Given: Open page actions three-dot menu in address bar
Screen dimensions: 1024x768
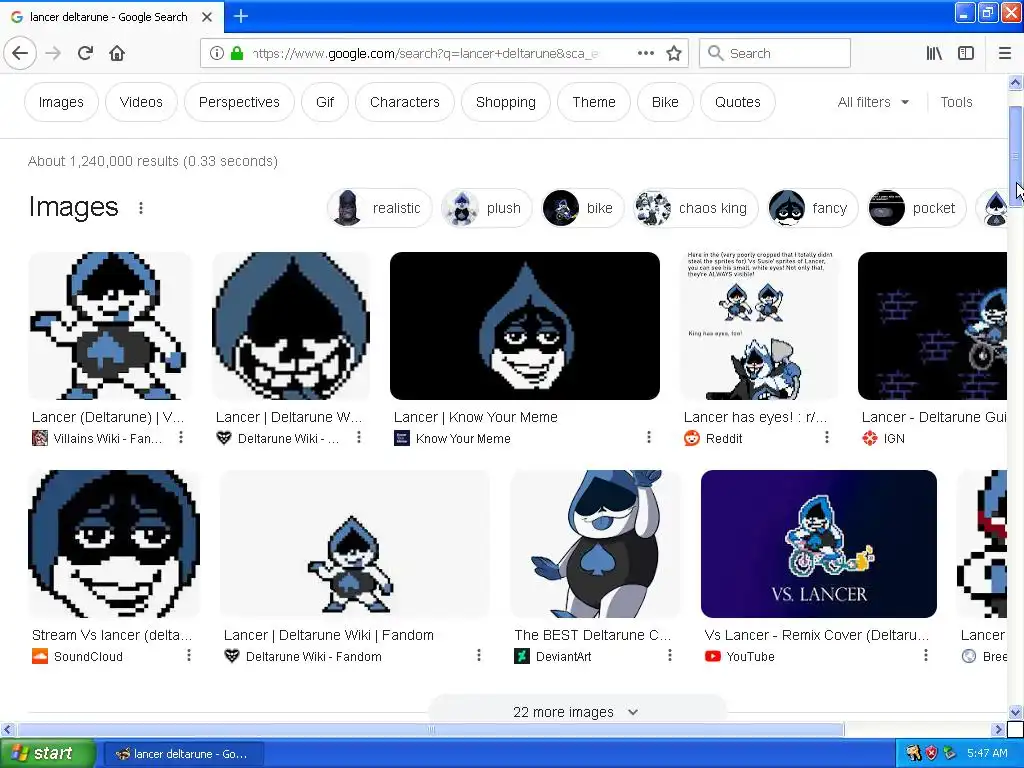Looking at the screenshot, I should coord(645,53).
